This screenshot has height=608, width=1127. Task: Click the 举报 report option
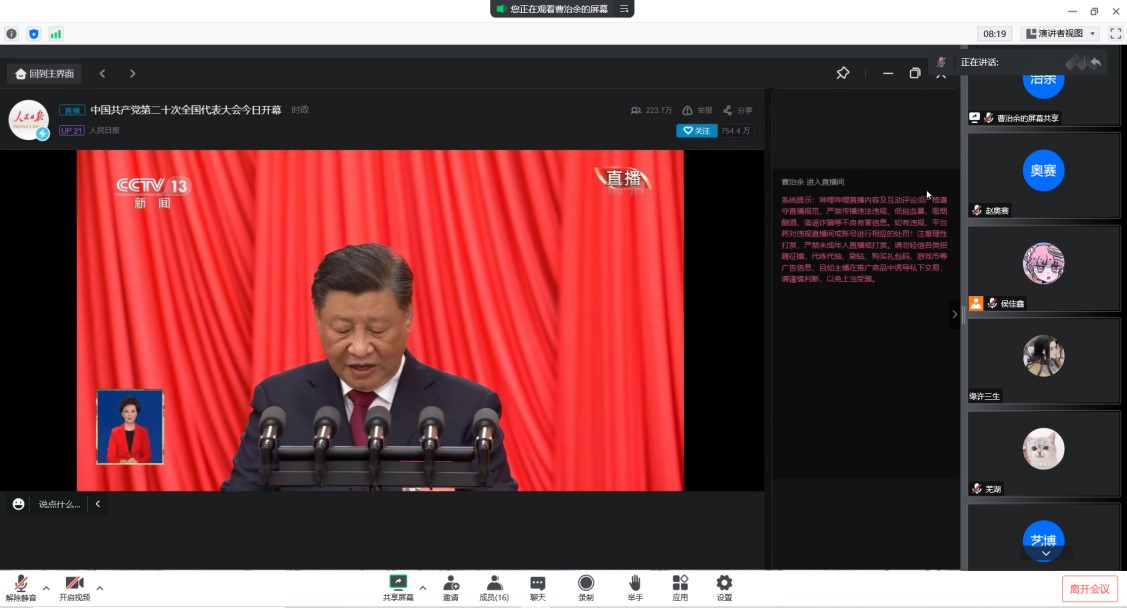coord(698,110)
